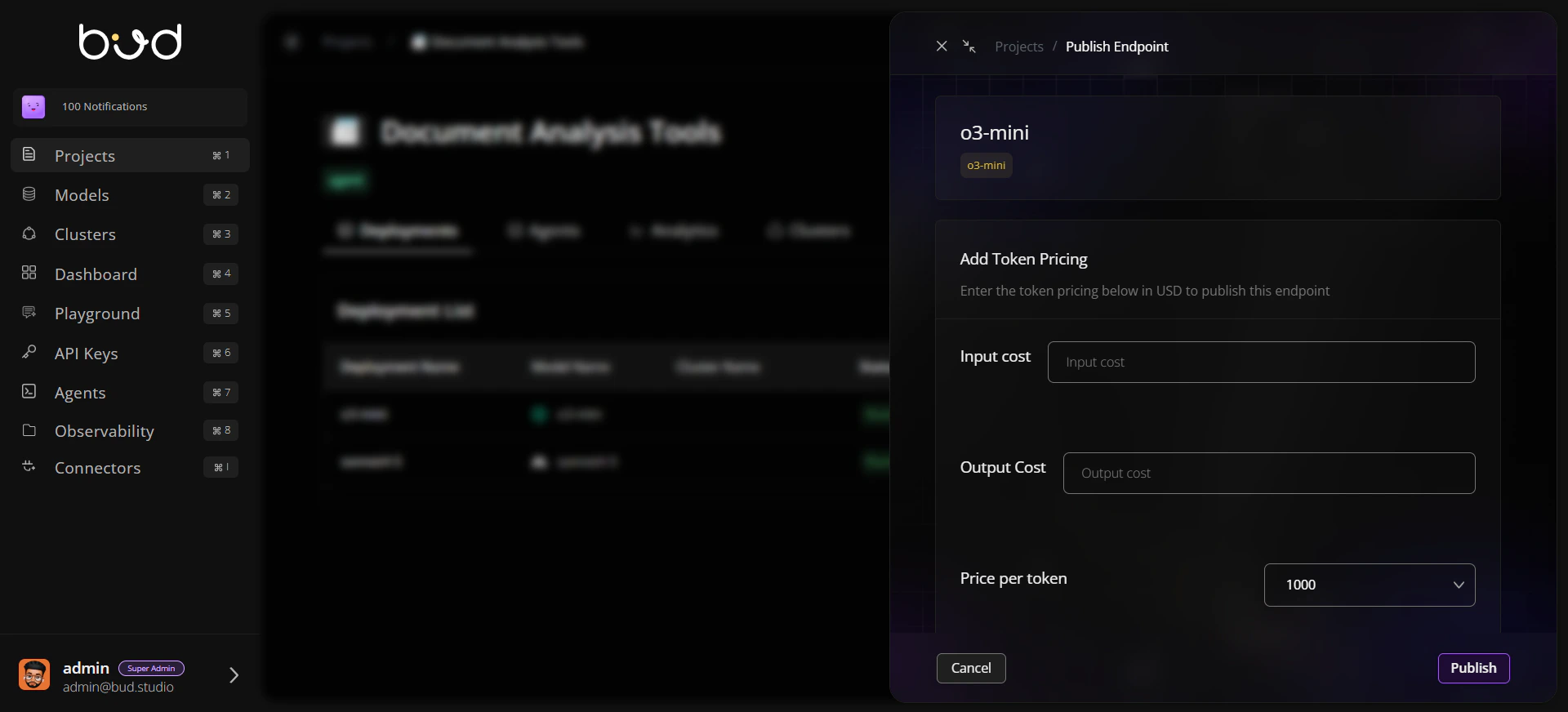1568x712 pixels.
Task: Click the o3-mini tag badge
Action: point(987,165)
